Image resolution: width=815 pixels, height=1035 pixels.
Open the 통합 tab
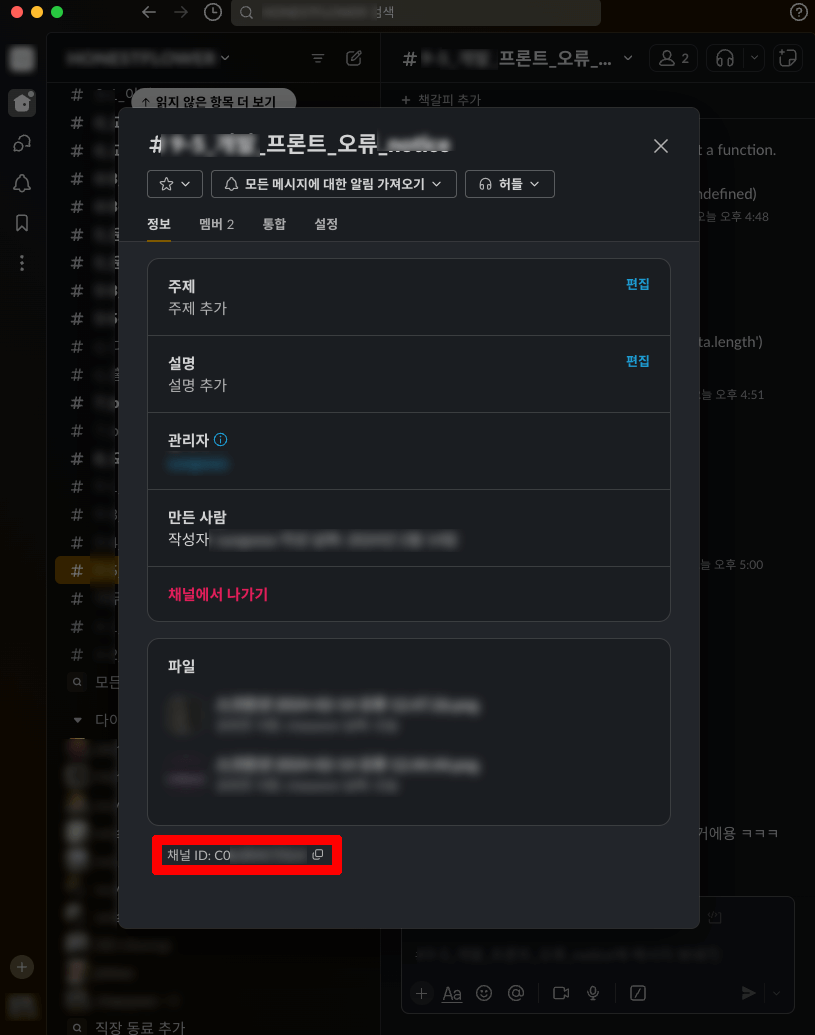274,224
